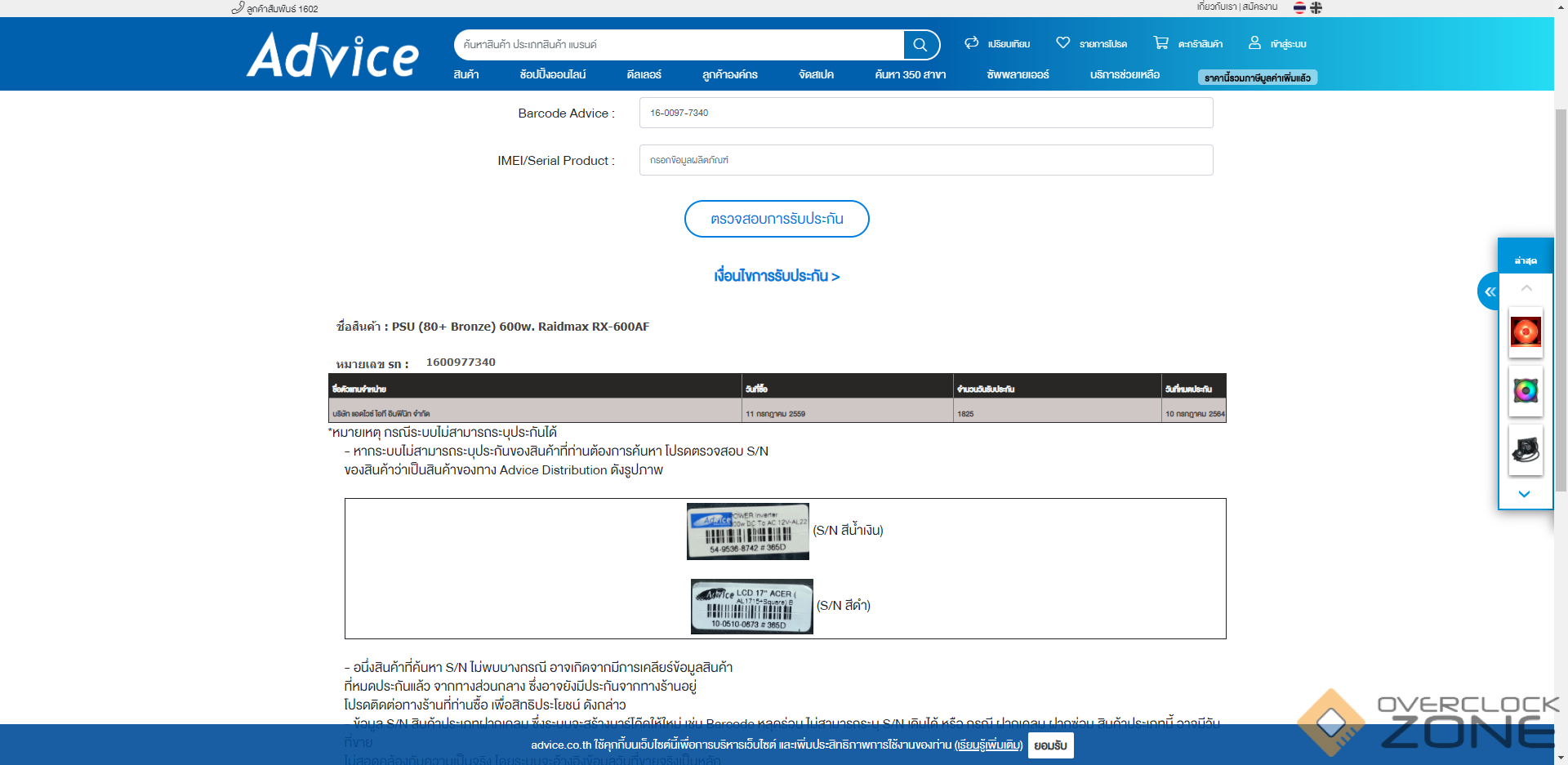Open the red fan product thumbnail
The image size is (1568, 765).
click(x=1525, y=332)
